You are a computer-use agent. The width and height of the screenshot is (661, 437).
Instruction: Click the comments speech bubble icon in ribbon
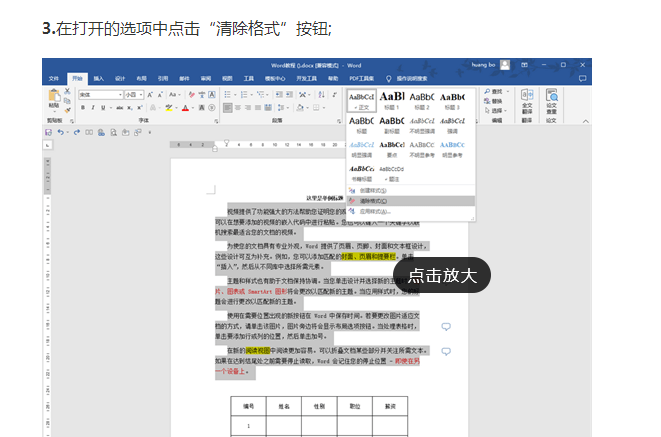pyautogui.click(x=583, y=78)
